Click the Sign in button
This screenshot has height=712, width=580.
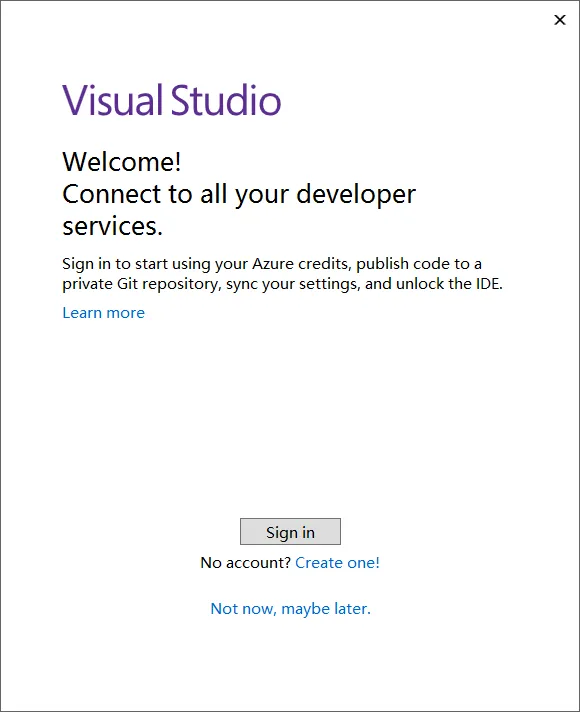(x=290, y=531)
